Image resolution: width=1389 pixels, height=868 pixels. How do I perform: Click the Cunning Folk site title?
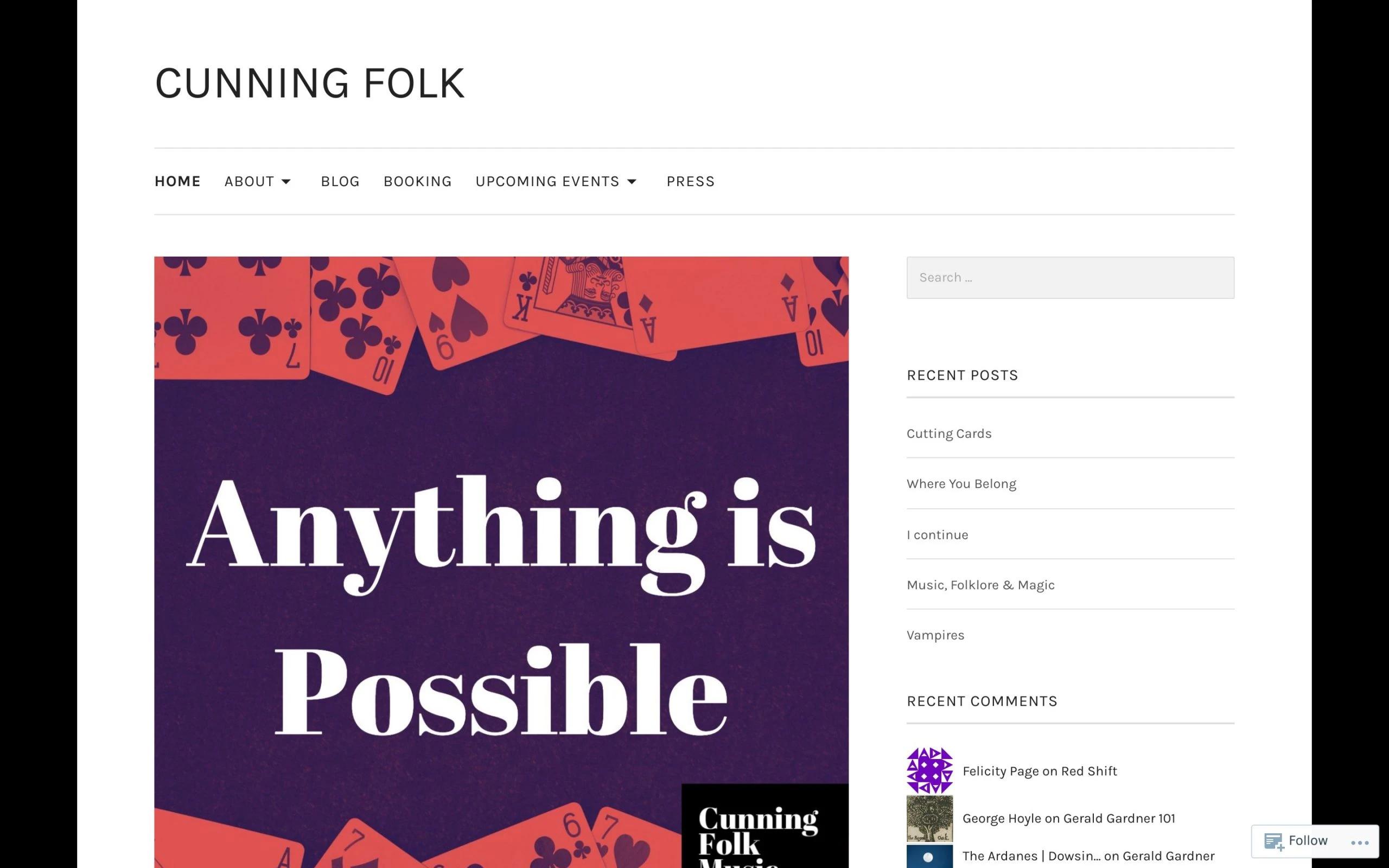tap(310, 83)
